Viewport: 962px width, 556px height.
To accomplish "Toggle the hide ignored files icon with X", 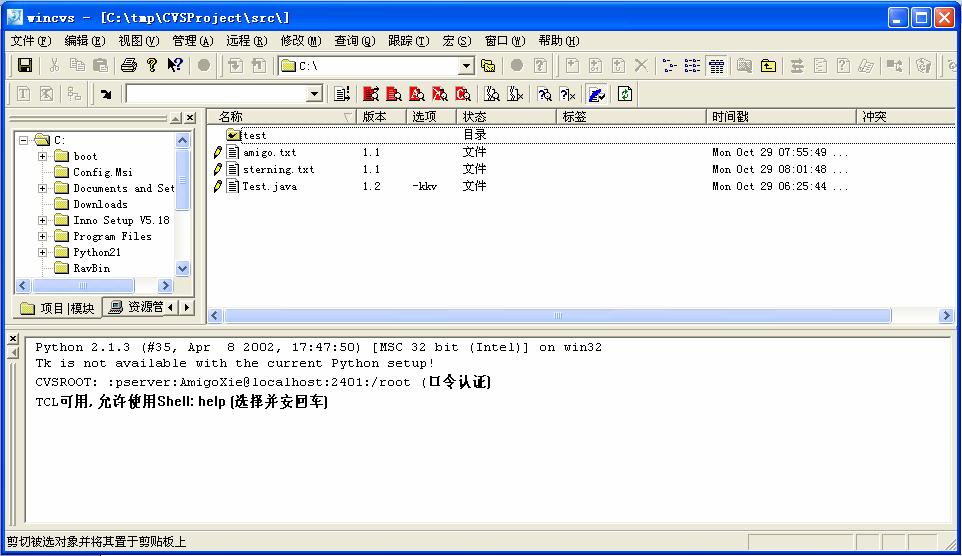I will point(515,94).
